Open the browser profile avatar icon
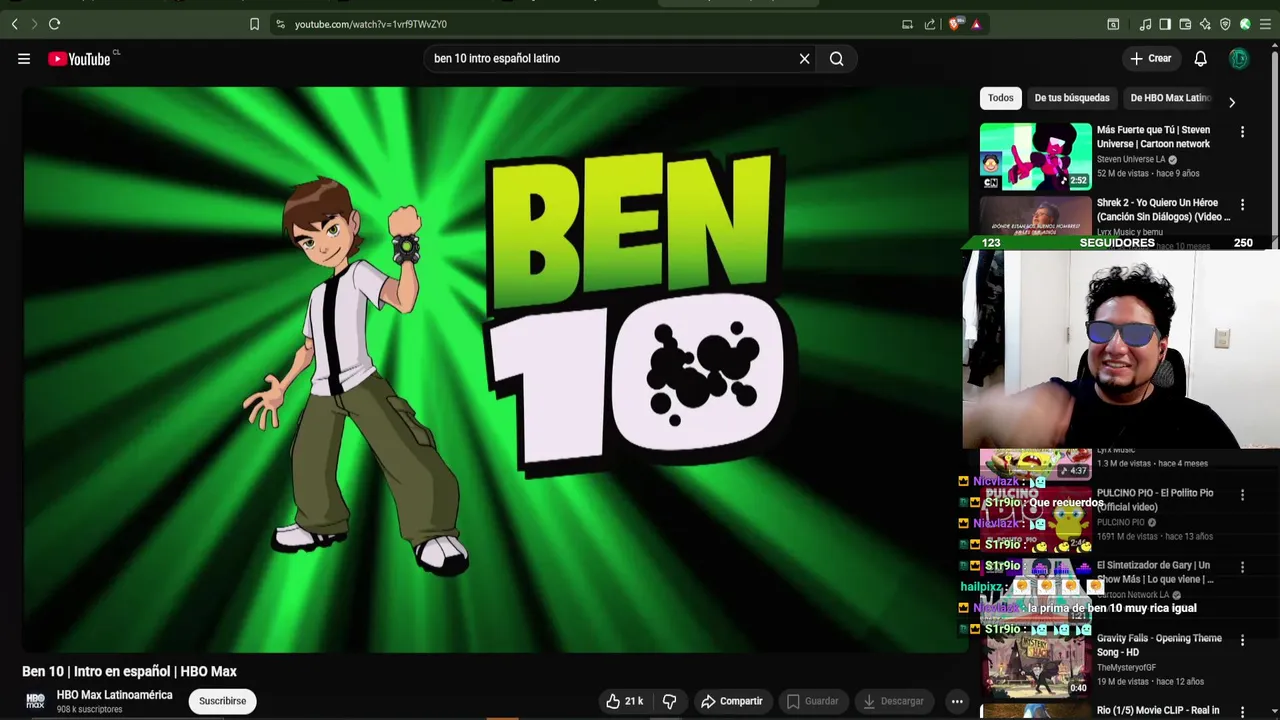The height and width of the screenshot is (720, 1280). coord(1245,24)
